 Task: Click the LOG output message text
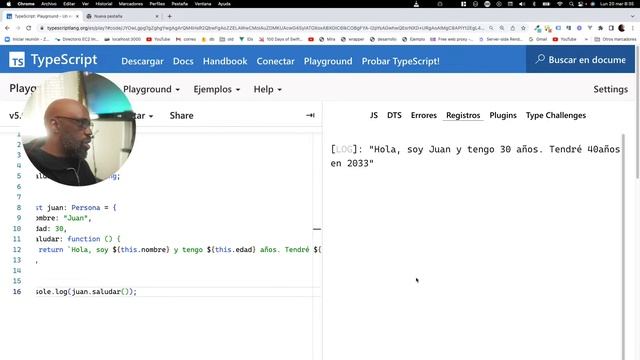(476, 156)
